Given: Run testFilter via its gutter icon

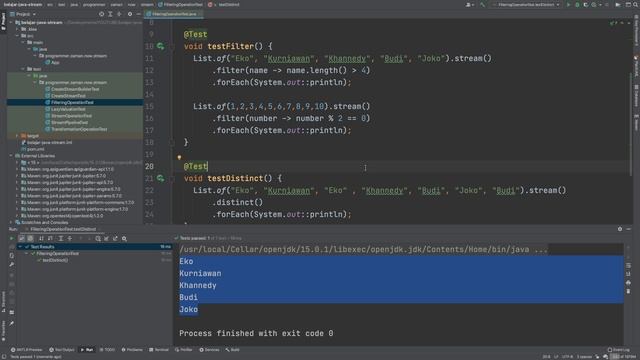Looking at the screenshot, I should (x=160, y=47).
